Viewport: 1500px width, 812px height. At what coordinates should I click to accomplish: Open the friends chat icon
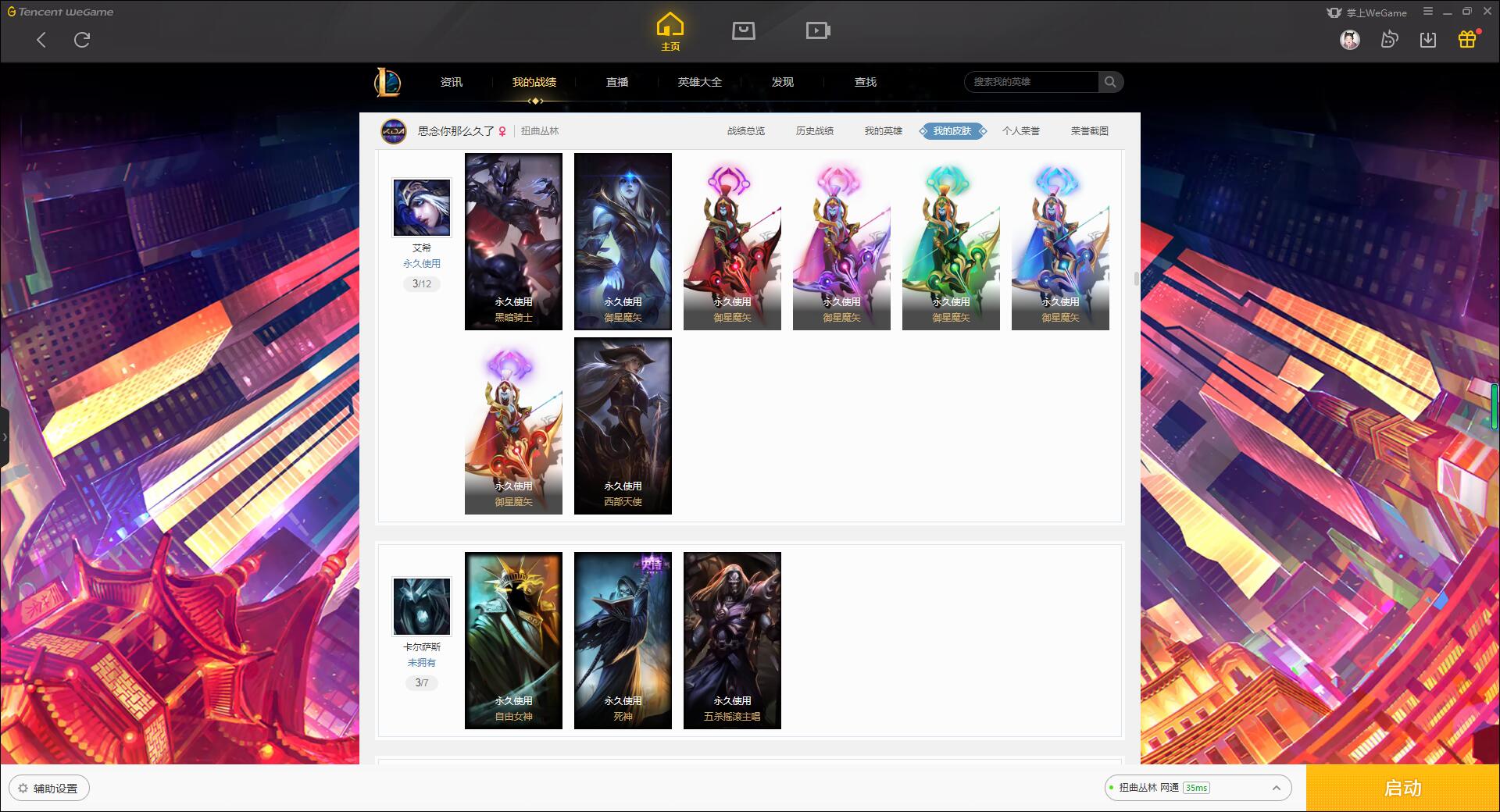(1389, 40)
